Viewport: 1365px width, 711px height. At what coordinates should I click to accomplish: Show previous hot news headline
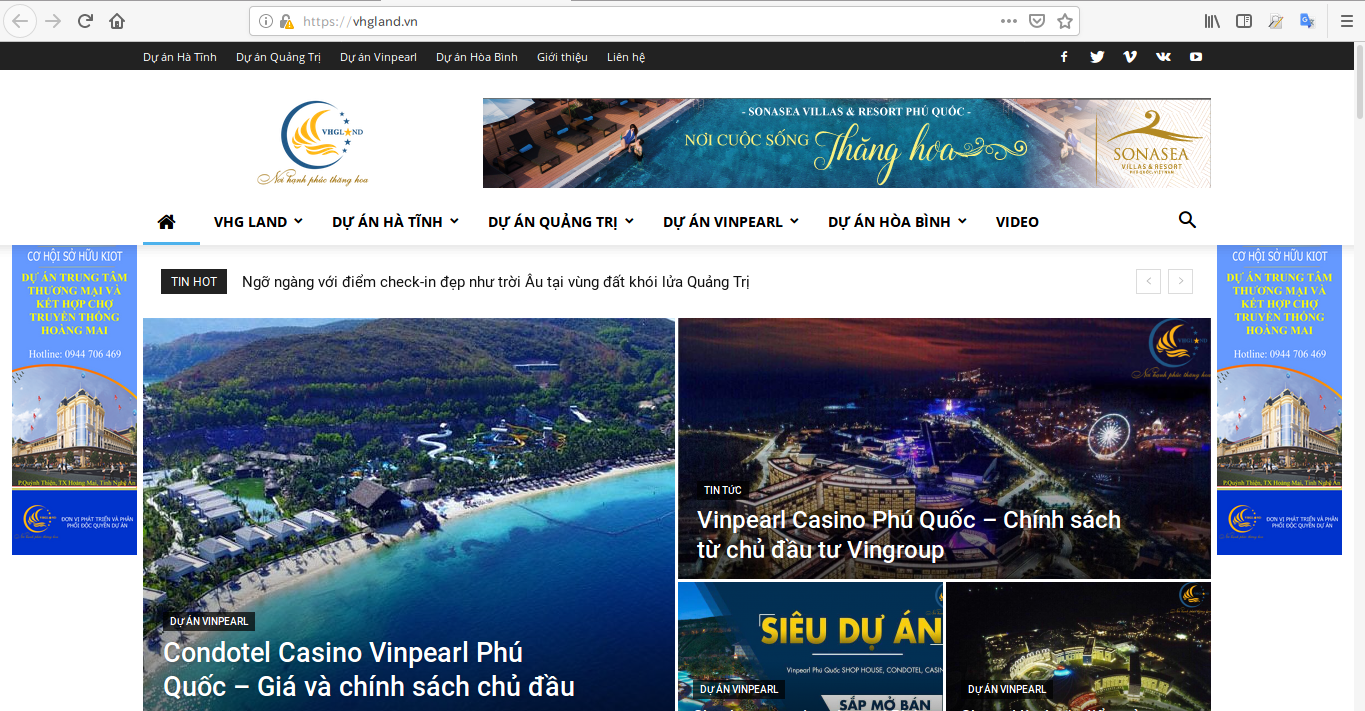point(1148,282)
